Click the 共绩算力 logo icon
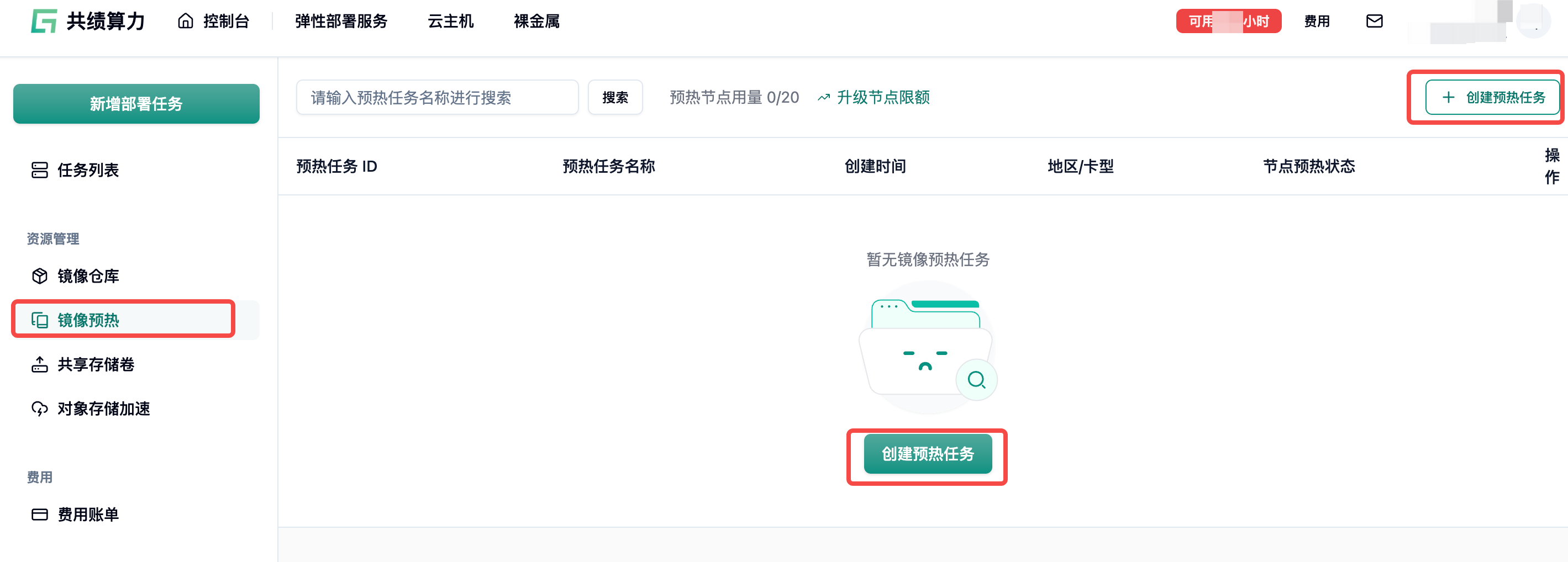This screenshot has width=1568, height=562. [x=44, y=22]
